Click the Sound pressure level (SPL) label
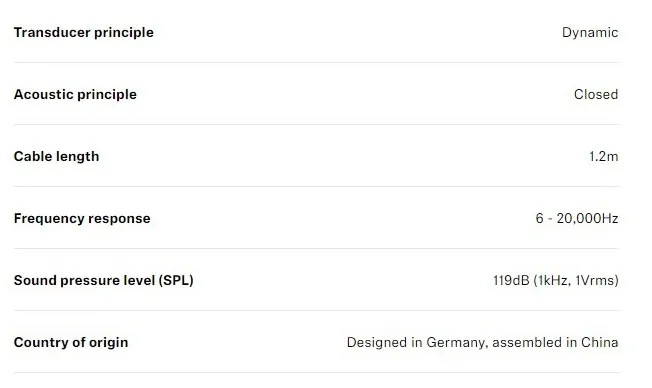 [x=104, y=280]
